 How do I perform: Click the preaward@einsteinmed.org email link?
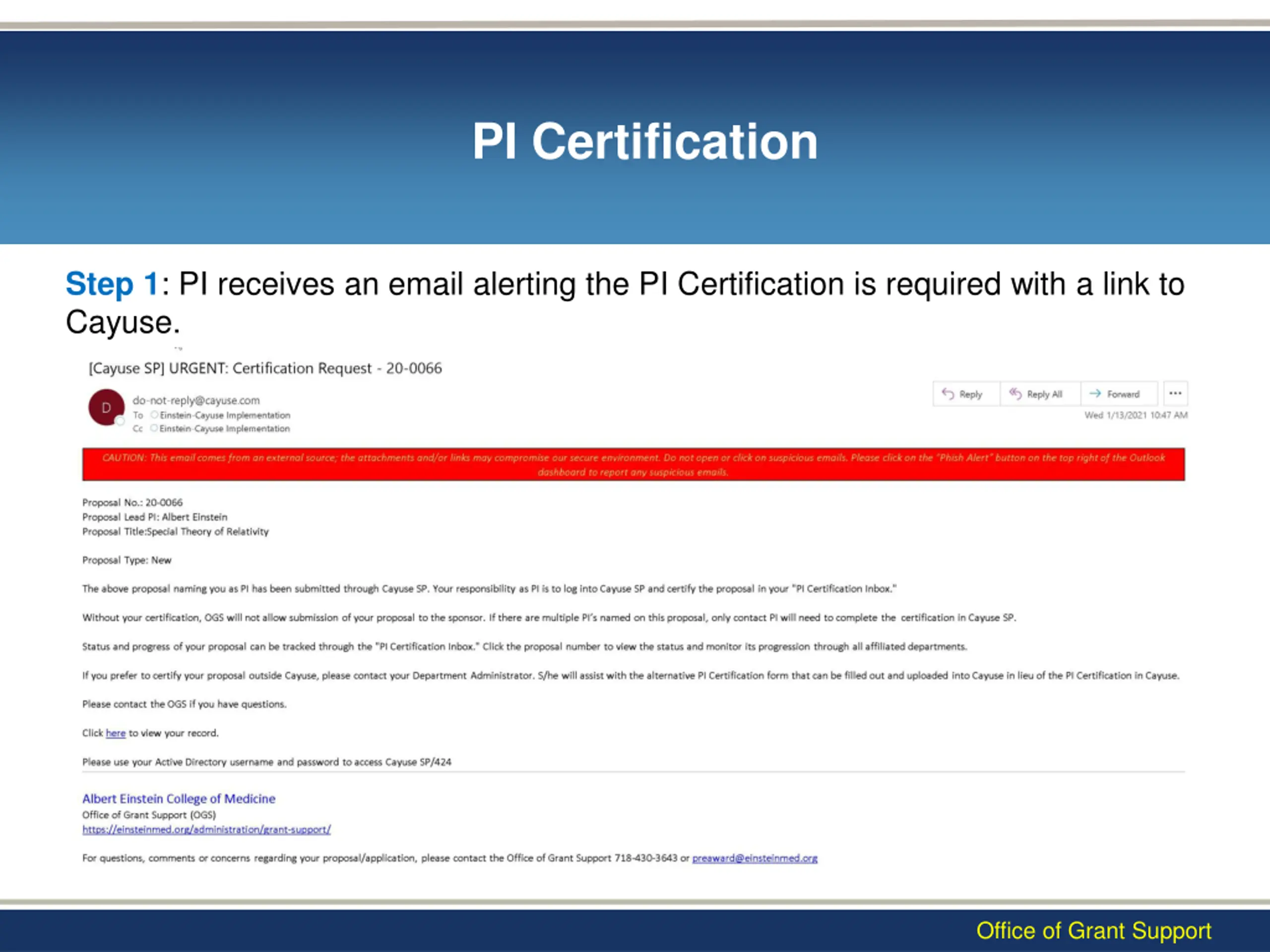point(755,858)
